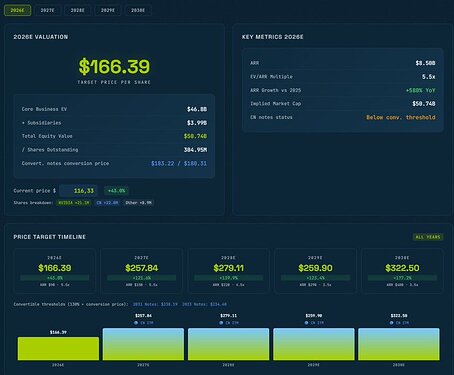Click the 2031 Notes threshold text
This screenshot has width=454, height=375.
(x=155, y=304)
